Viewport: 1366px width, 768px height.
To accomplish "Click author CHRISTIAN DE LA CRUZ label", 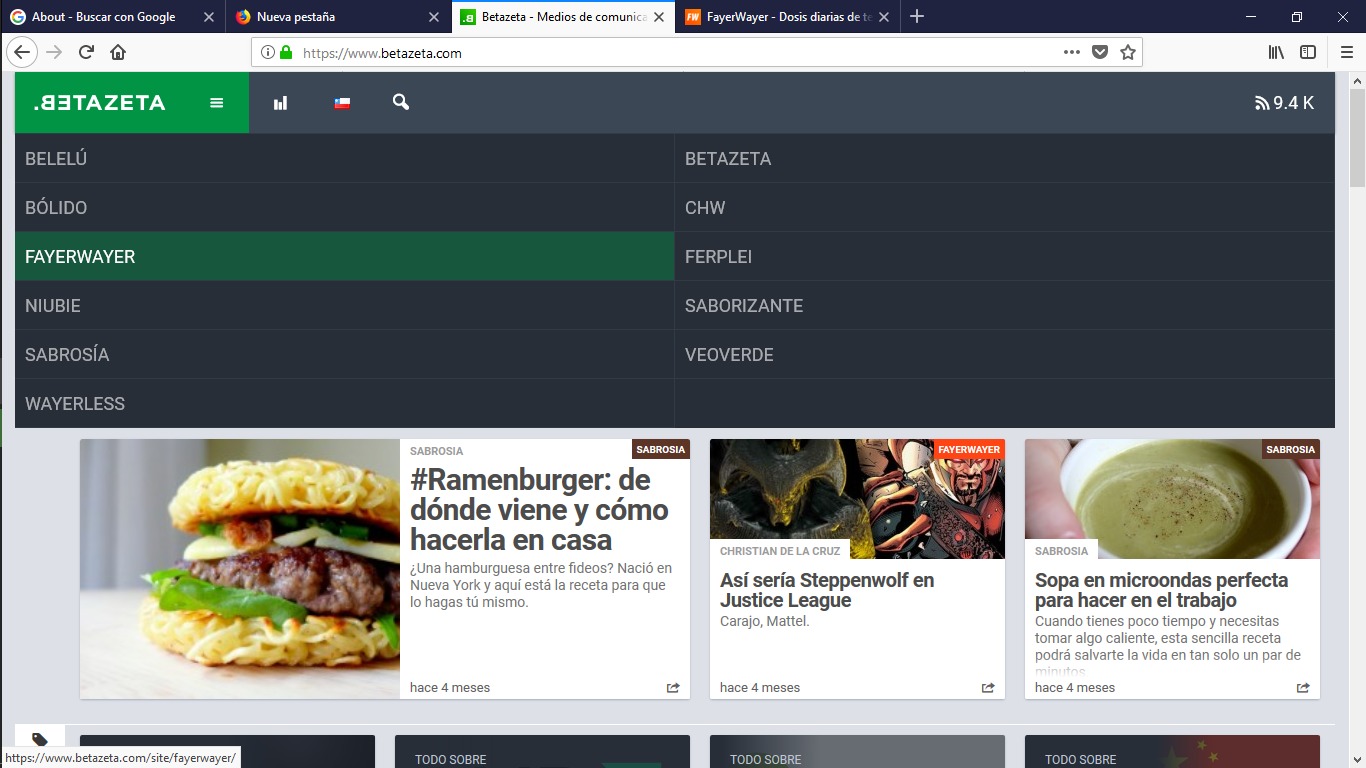I will [780, 551].
